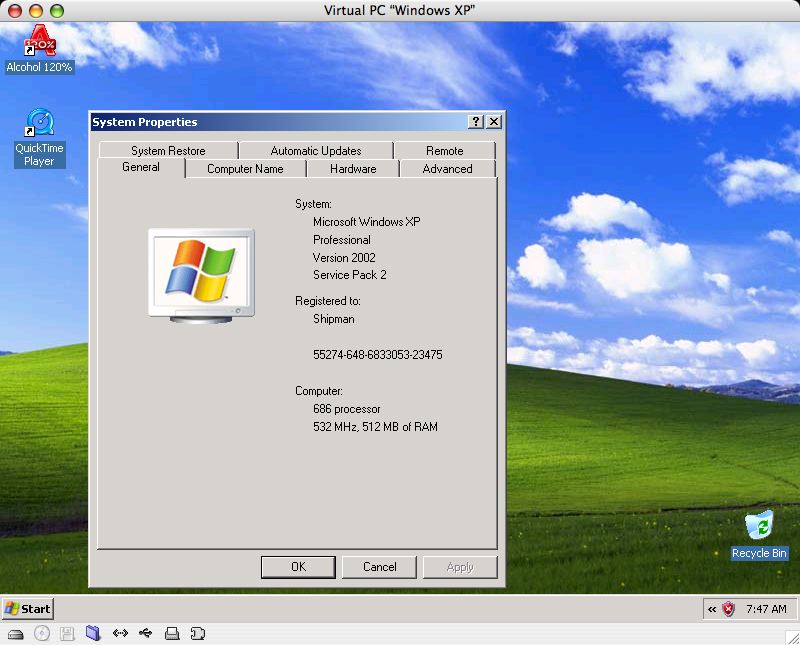Go to the Advanced tab
The image size is (800, 645).
pyautogui.click(x=447, y=168)
